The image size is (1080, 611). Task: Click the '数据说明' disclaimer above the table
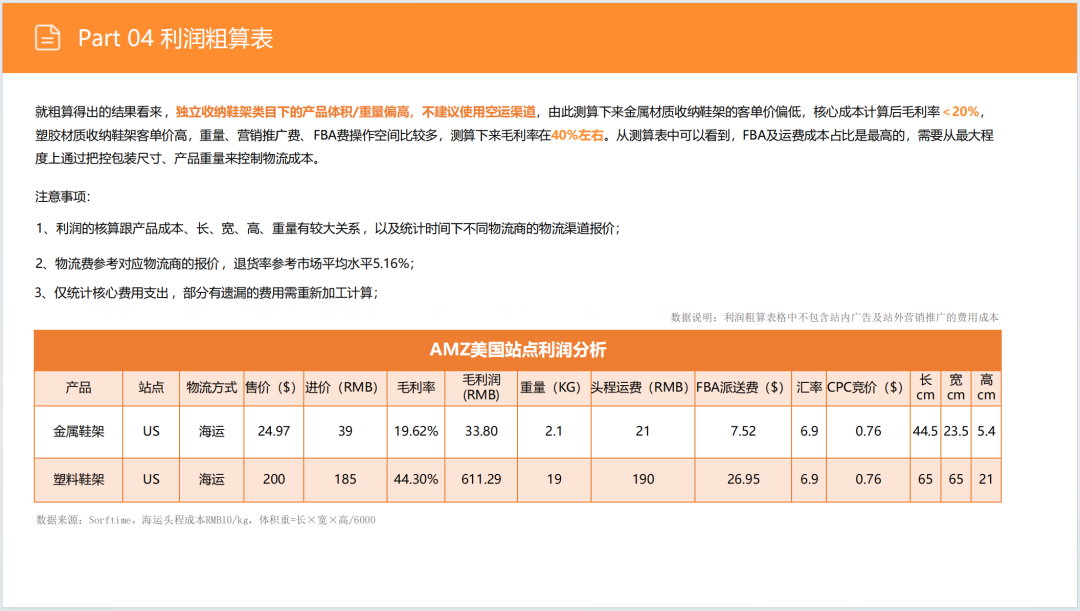pyautogui.click(x=834, y=318)
